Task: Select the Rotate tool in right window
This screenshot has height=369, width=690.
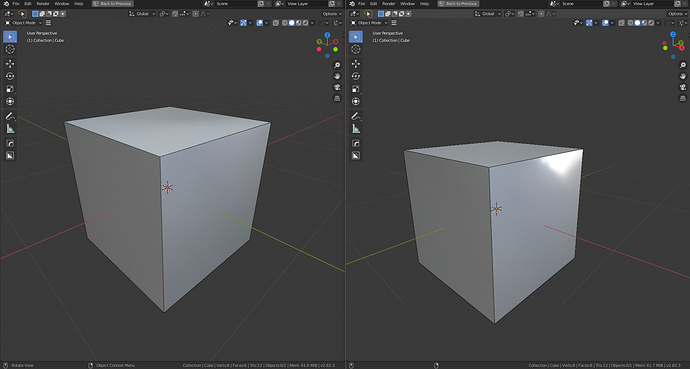Action: pos(356,76)
